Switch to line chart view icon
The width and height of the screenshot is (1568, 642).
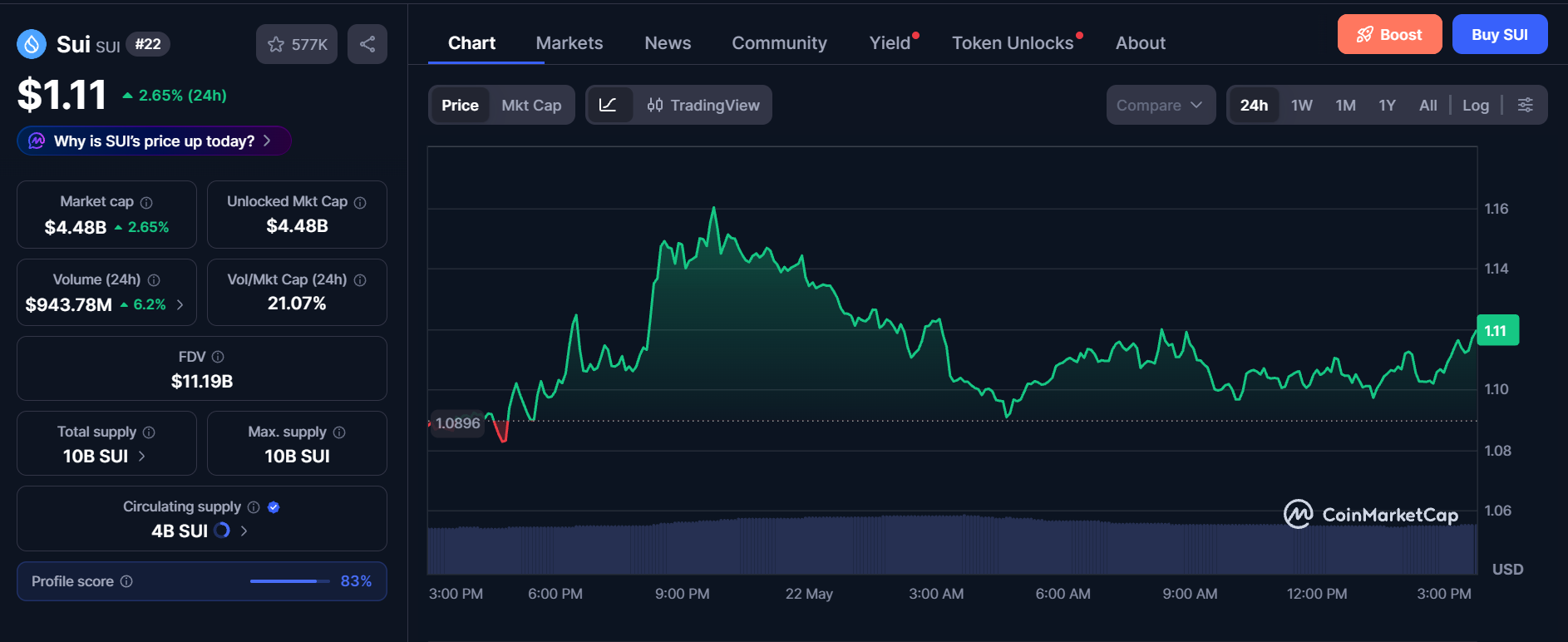coord(608,105)
